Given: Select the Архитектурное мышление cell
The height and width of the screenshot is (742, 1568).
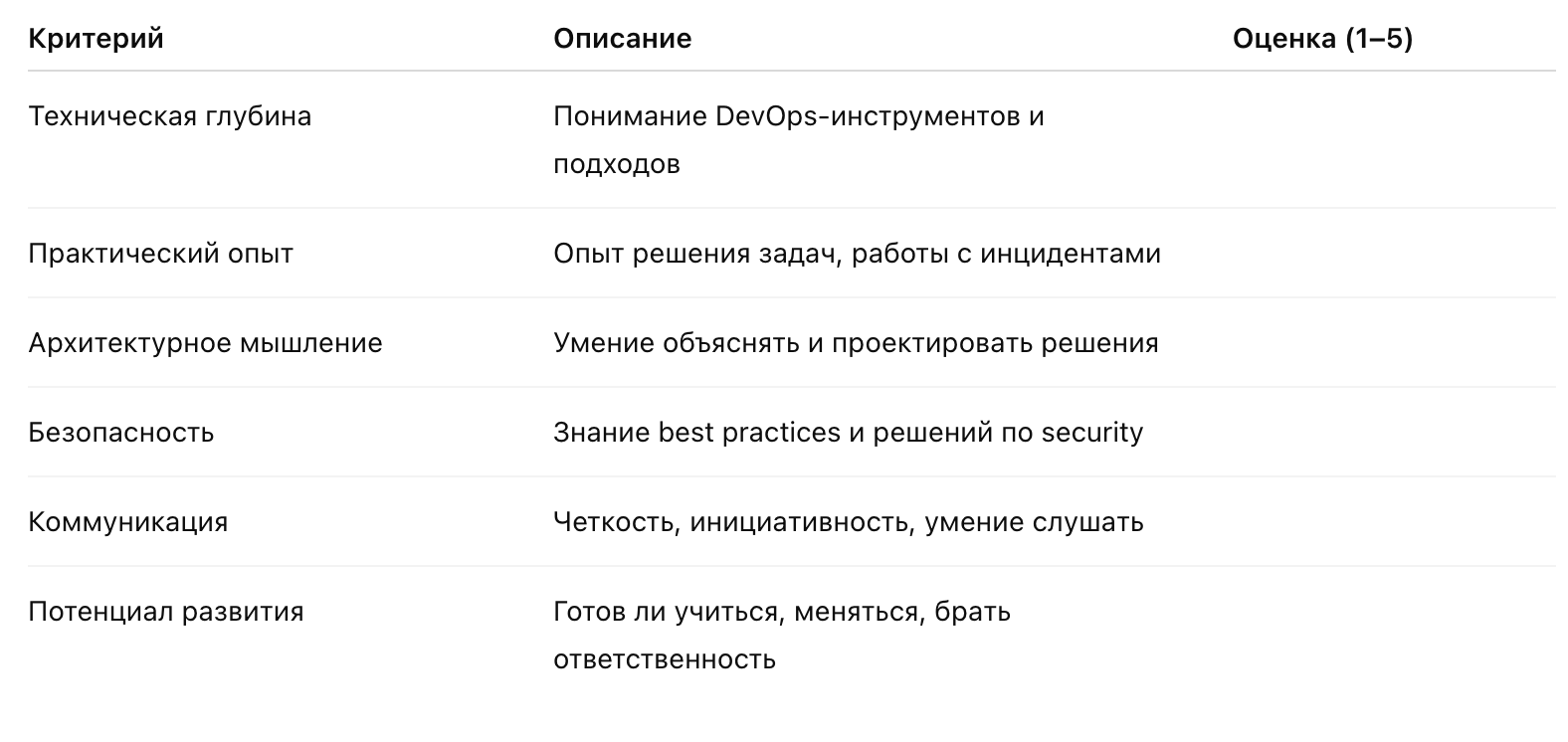Looking at the screenshot, I should 205,343.
